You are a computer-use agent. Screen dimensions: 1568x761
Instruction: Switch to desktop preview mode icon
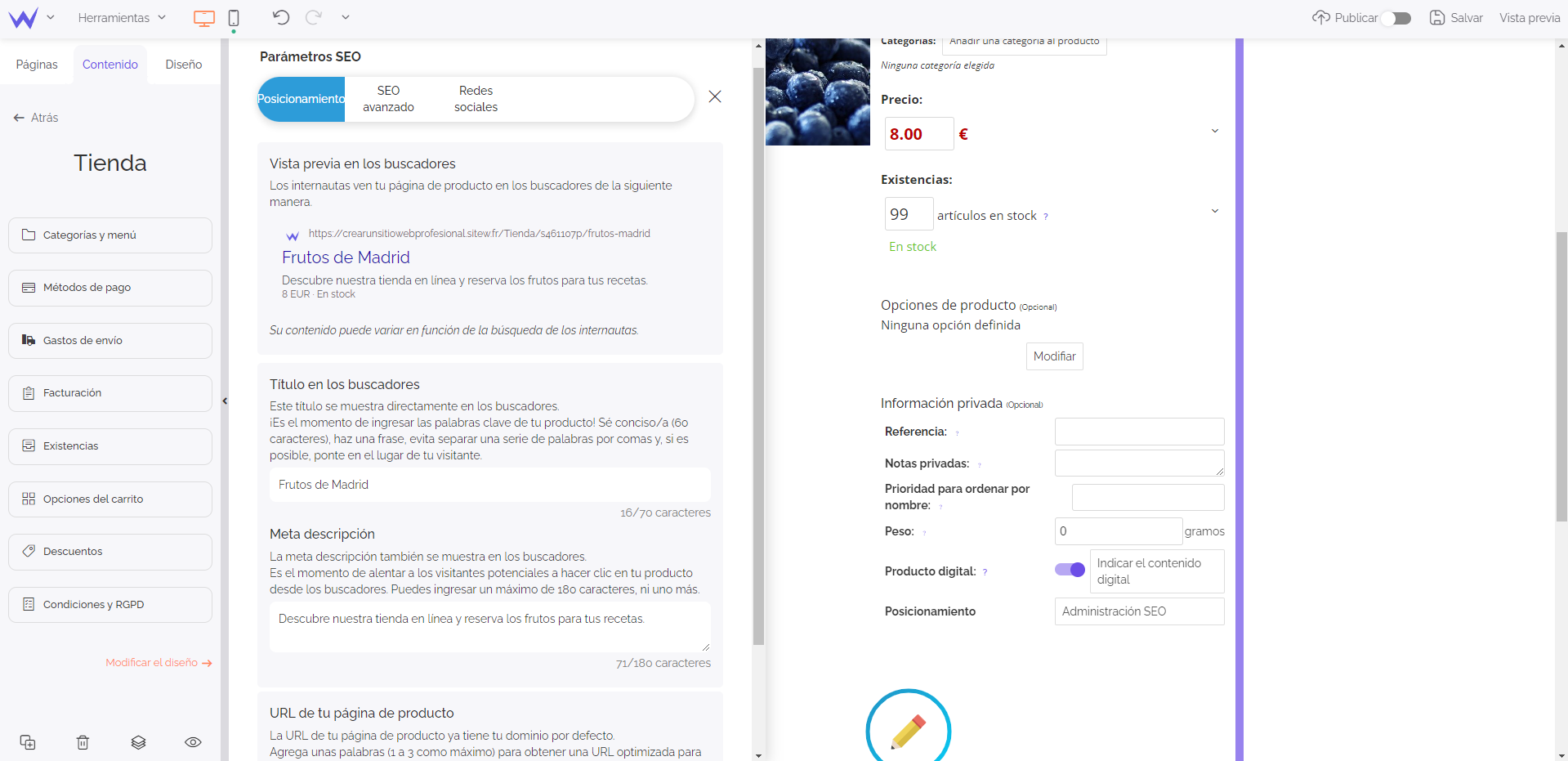click(204, 18)
